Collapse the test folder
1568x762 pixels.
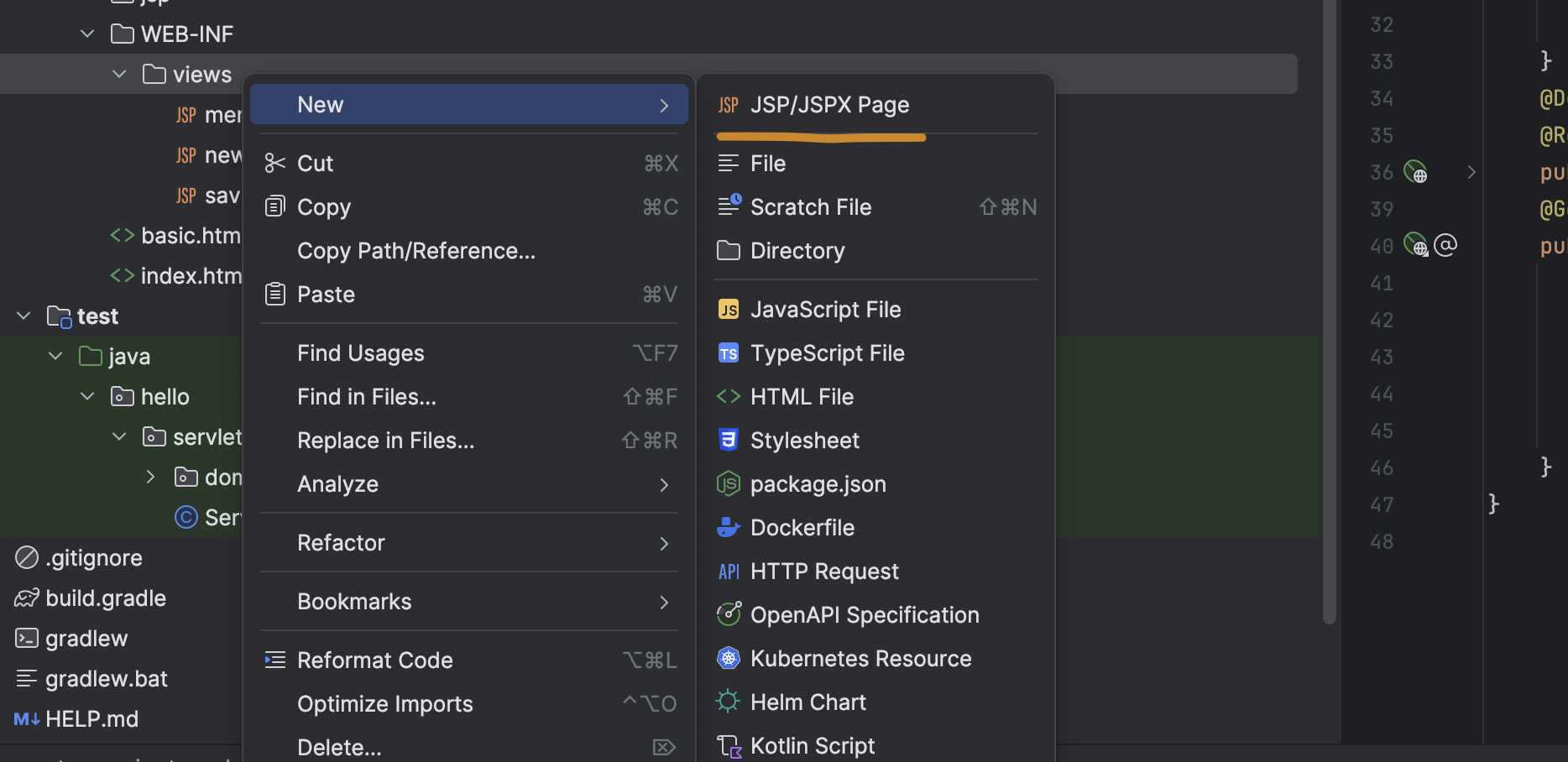pyautogui.click(x=24, y=316)
